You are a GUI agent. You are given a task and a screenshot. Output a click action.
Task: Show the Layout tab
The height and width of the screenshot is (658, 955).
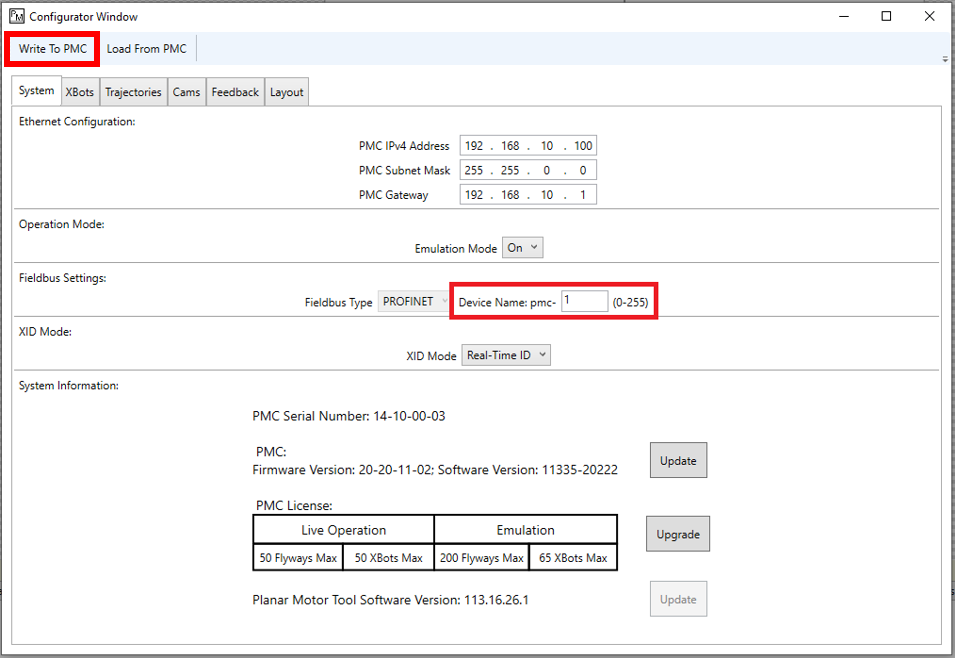[286, 92]
